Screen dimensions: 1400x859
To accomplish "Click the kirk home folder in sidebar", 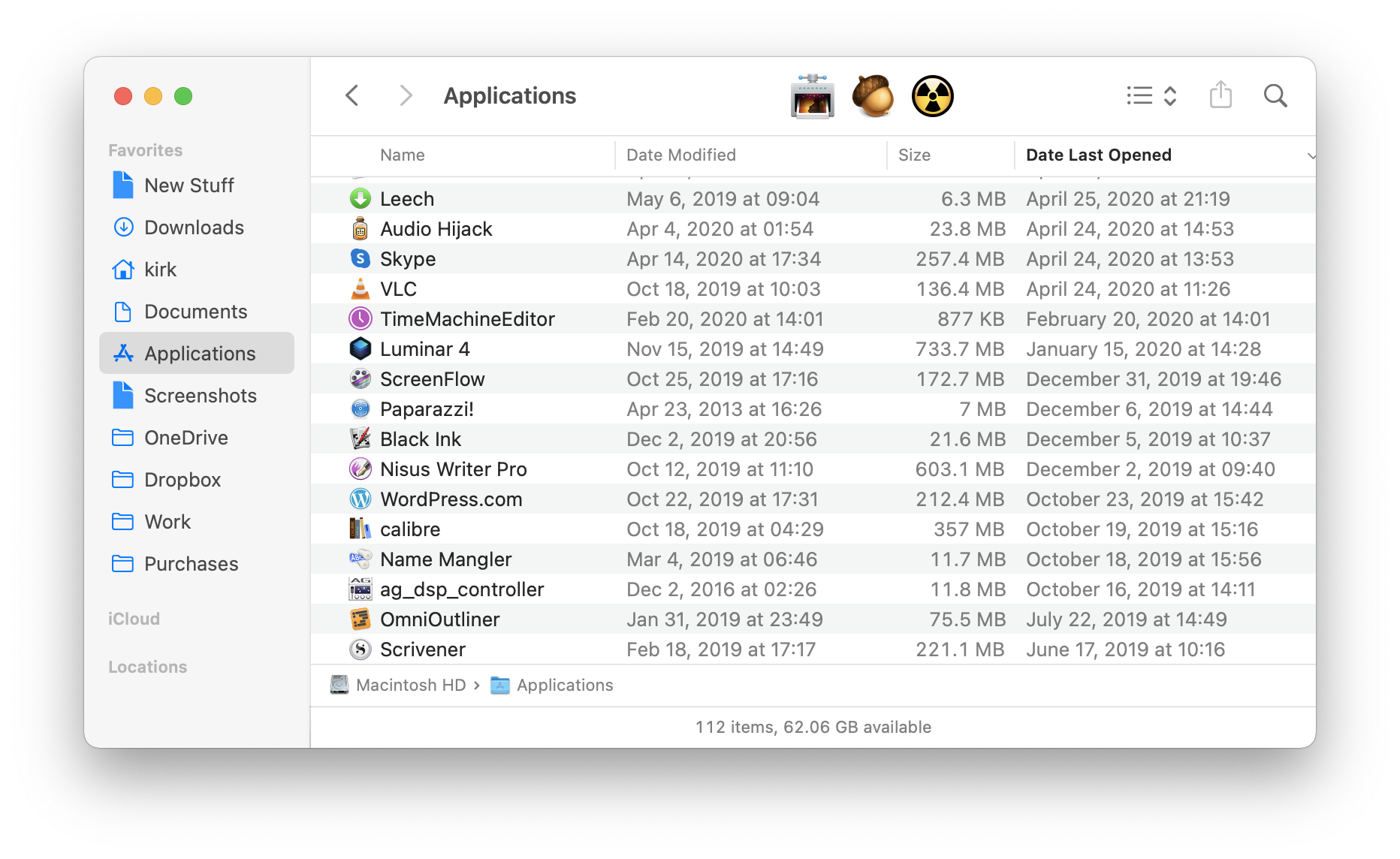I will [160, 269].
